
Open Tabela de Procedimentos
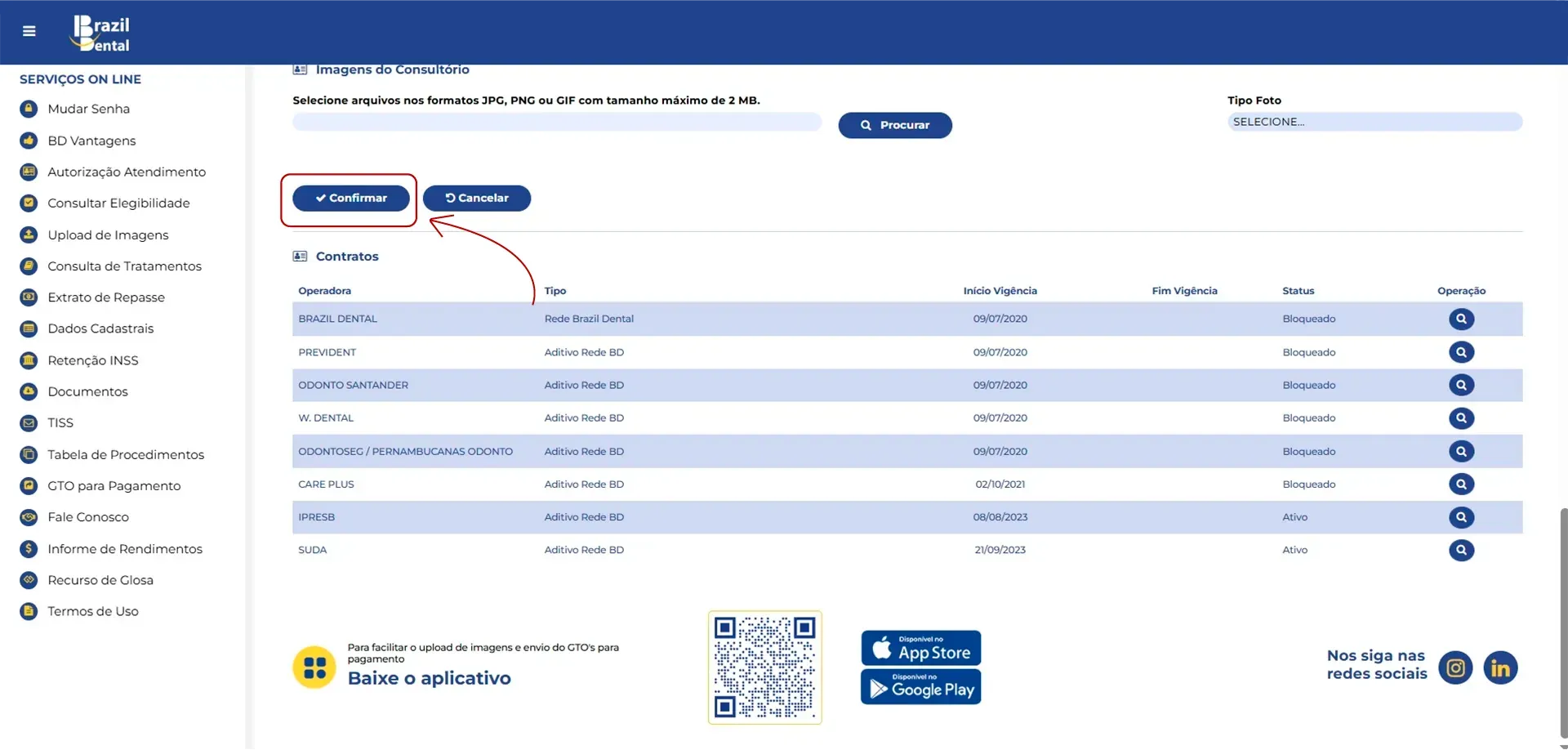126,454
